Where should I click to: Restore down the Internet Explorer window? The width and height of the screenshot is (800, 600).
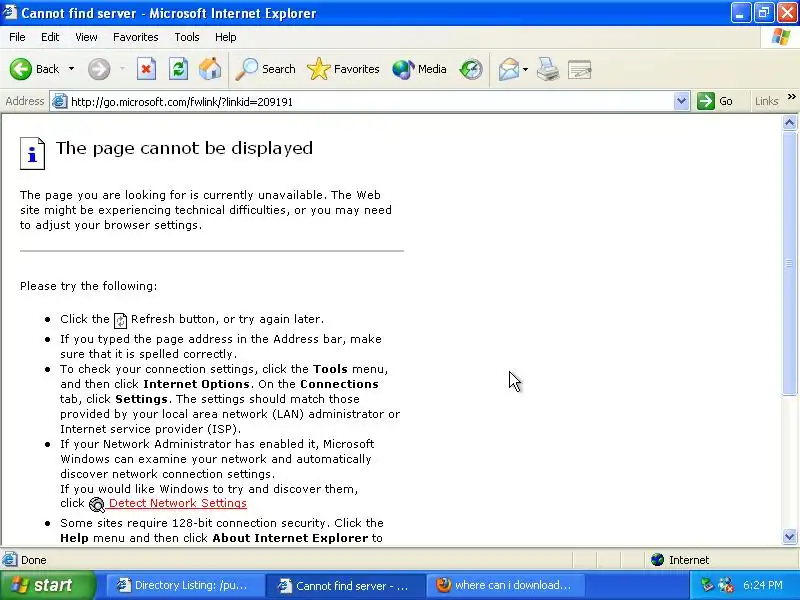pos(764,13)
